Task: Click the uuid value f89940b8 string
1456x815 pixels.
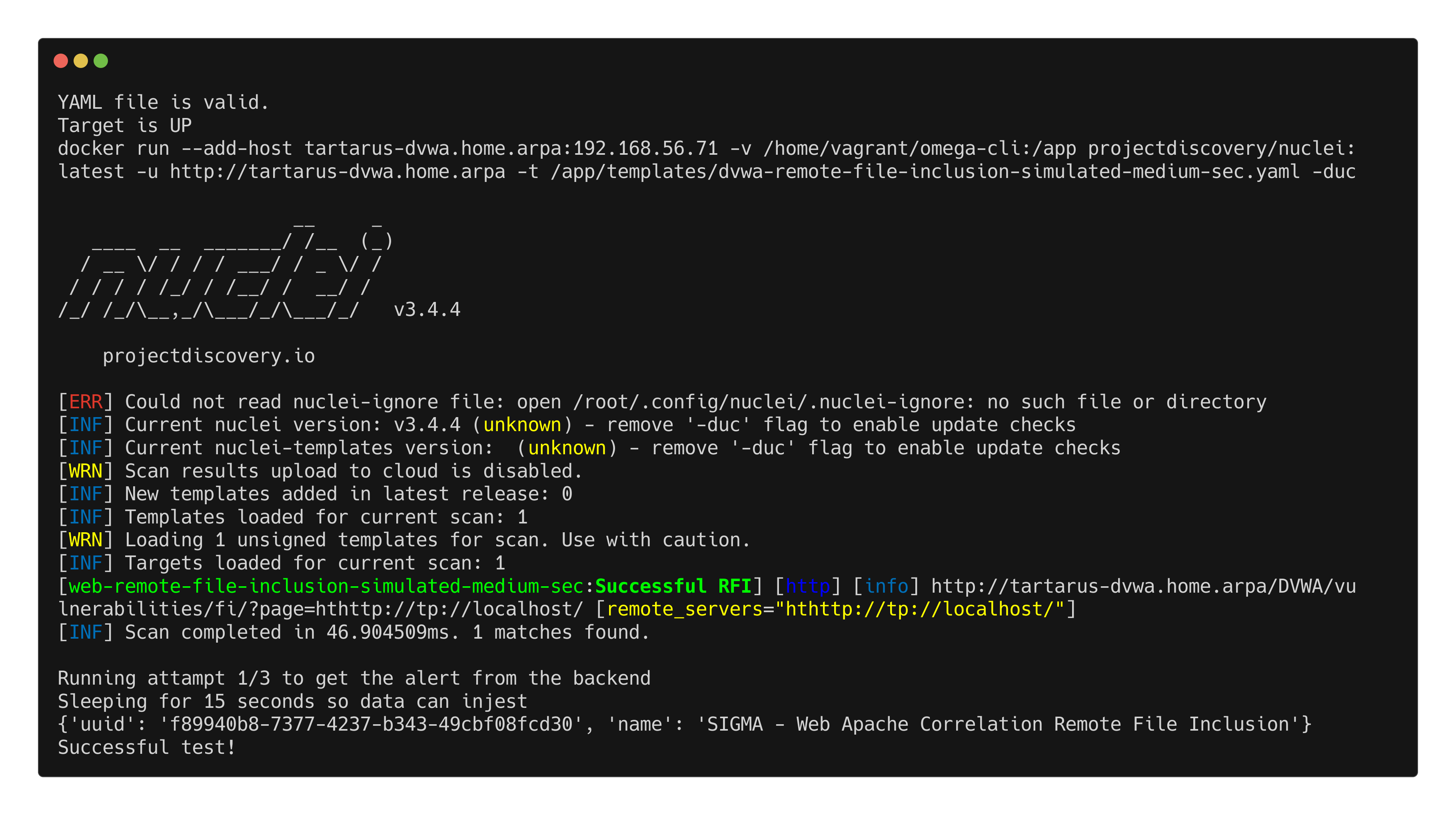Action: (x=371, y=724)
